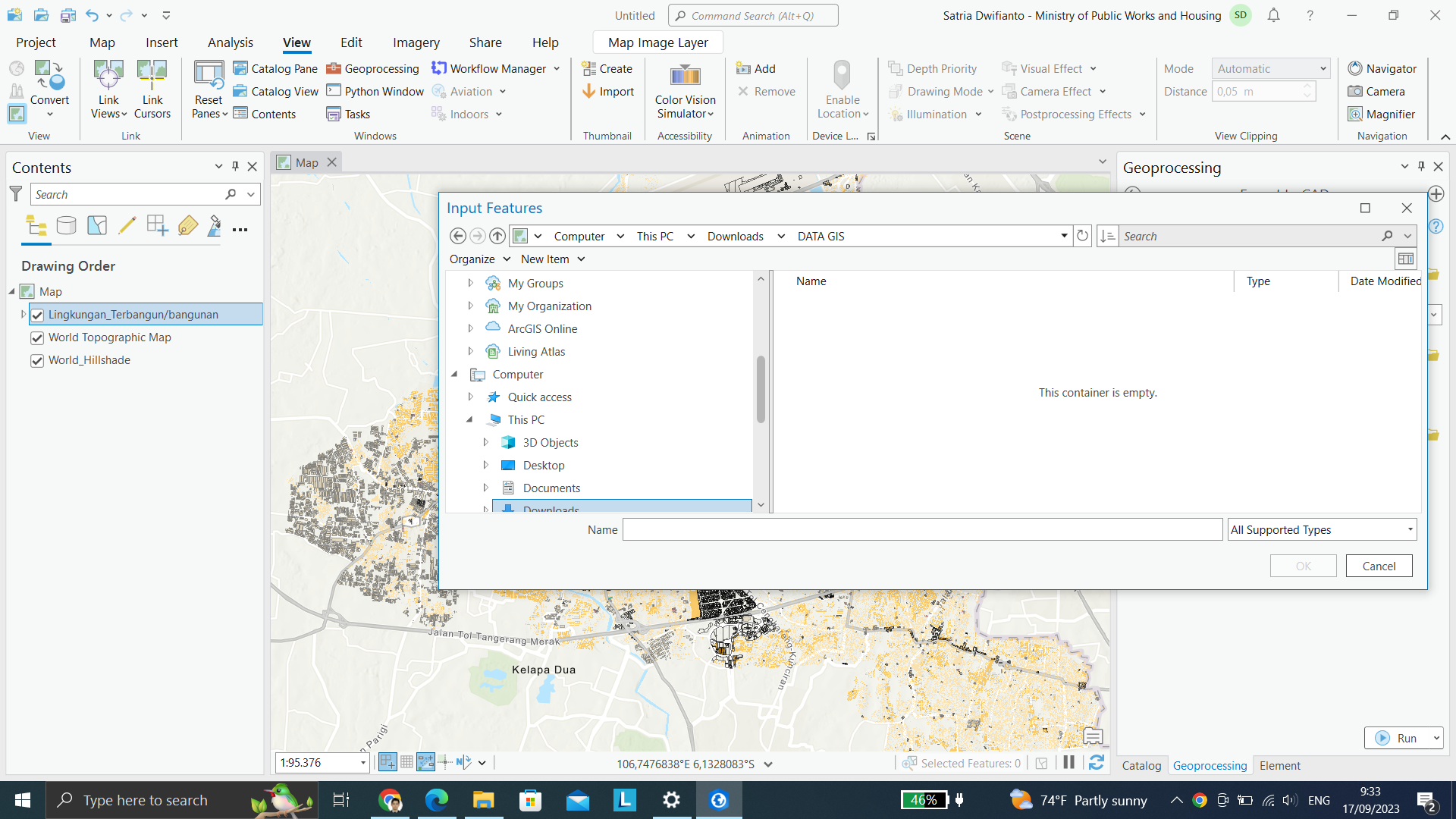Click Cancel in the Input Features dialog
Image resolution: width=1456 pixels, height=819 pixels.
click(x=1379, y=566)
